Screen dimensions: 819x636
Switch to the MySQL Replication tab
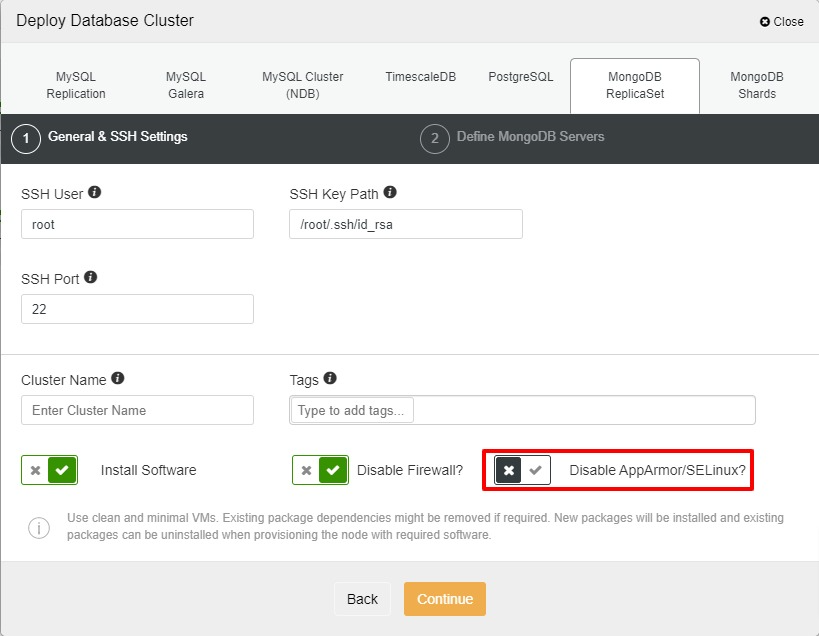76,85
